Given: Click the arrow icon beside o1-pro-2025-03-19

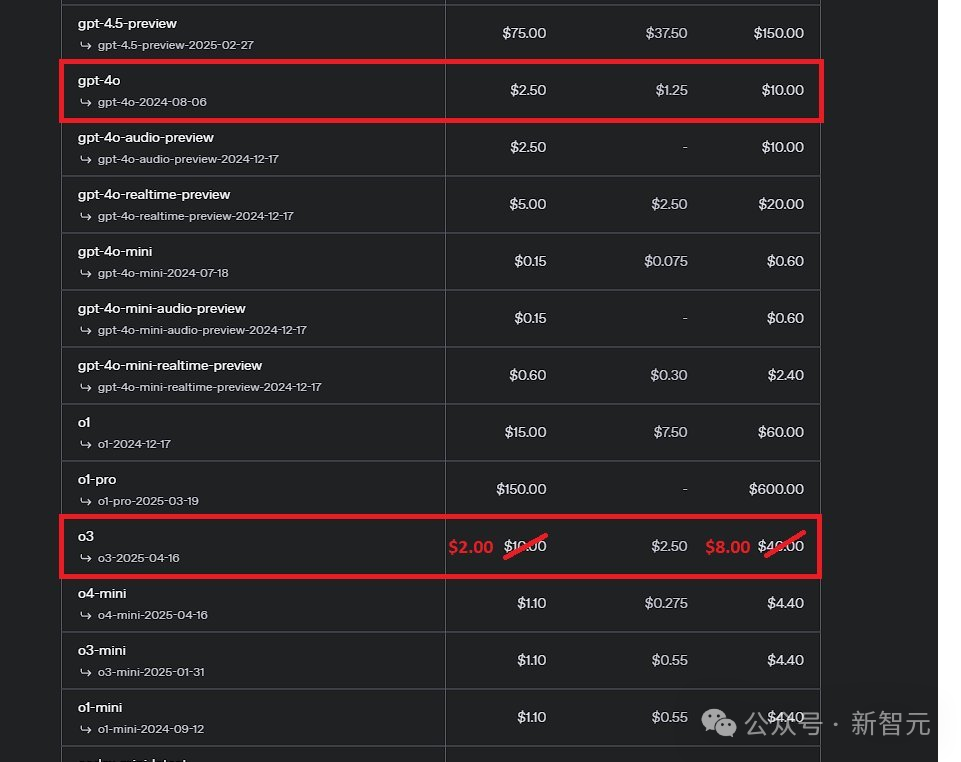Looking at the screenshot, I should pos(86,501).
